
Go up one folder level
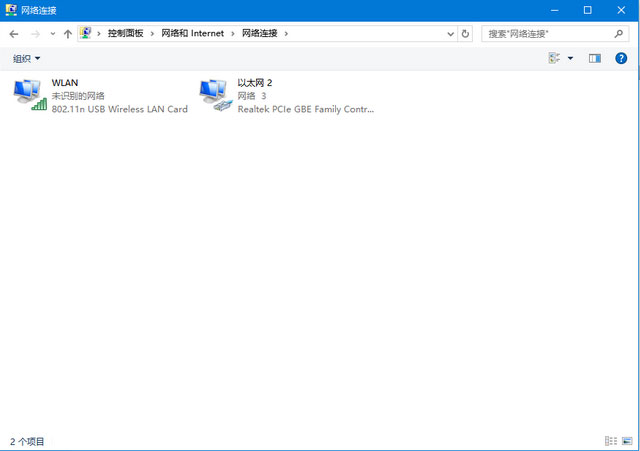coord(68,34)
